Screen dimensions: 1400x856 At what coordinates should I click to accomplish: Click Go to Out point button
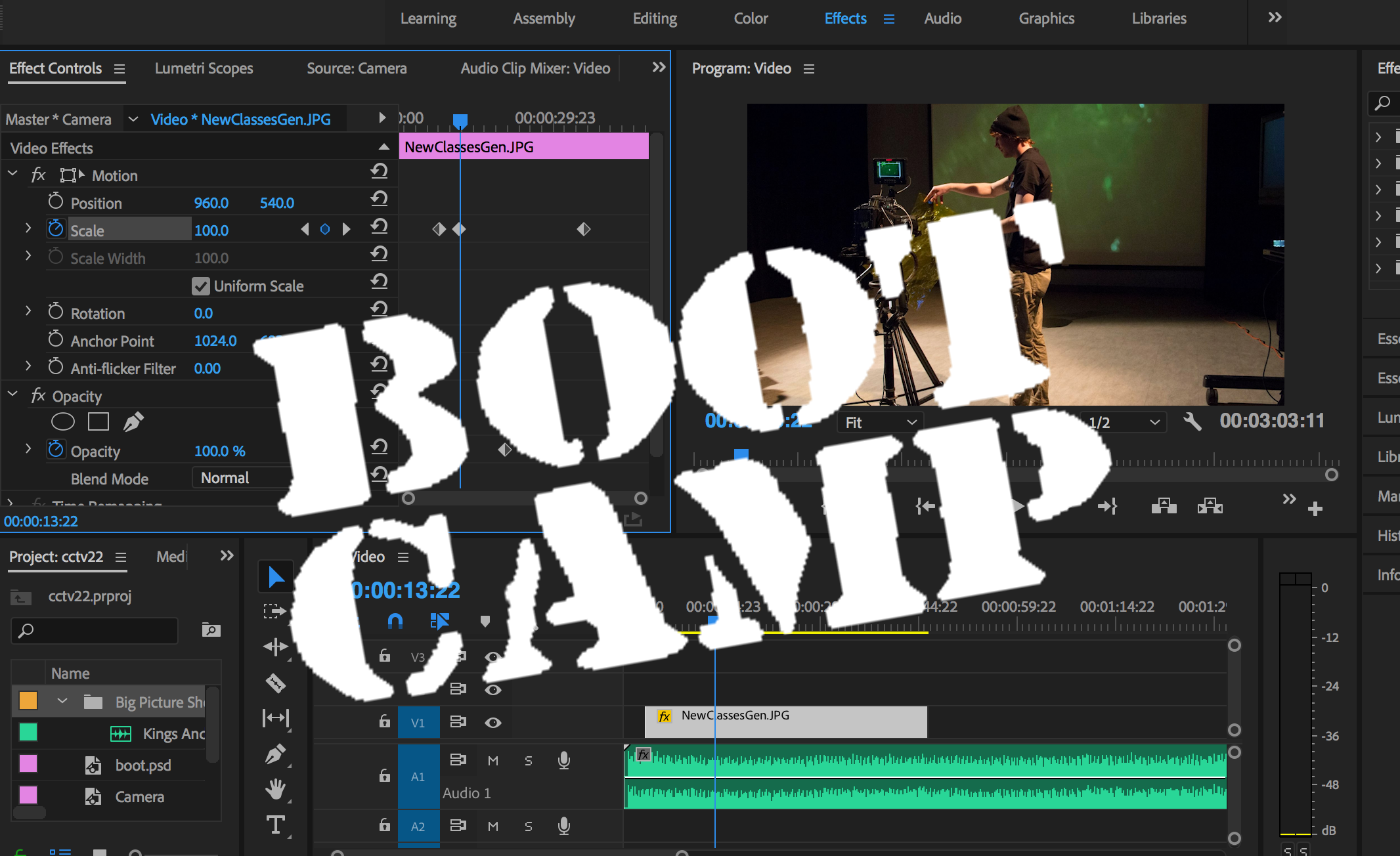1107,506
